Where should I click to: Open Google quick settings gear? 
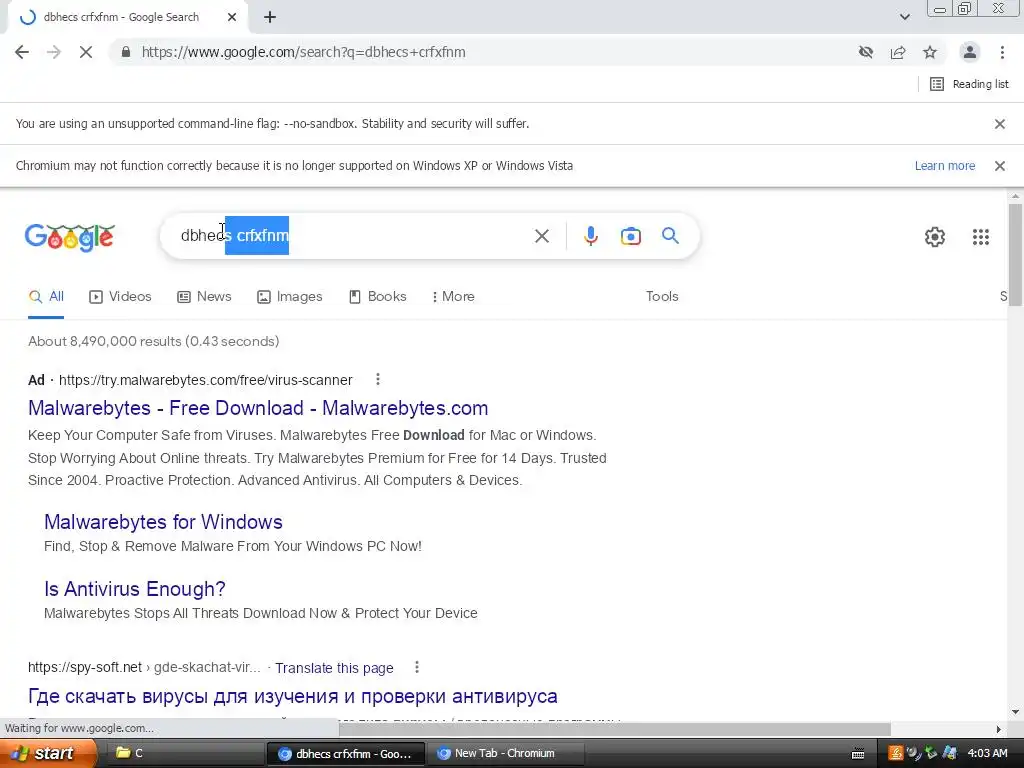935,236
